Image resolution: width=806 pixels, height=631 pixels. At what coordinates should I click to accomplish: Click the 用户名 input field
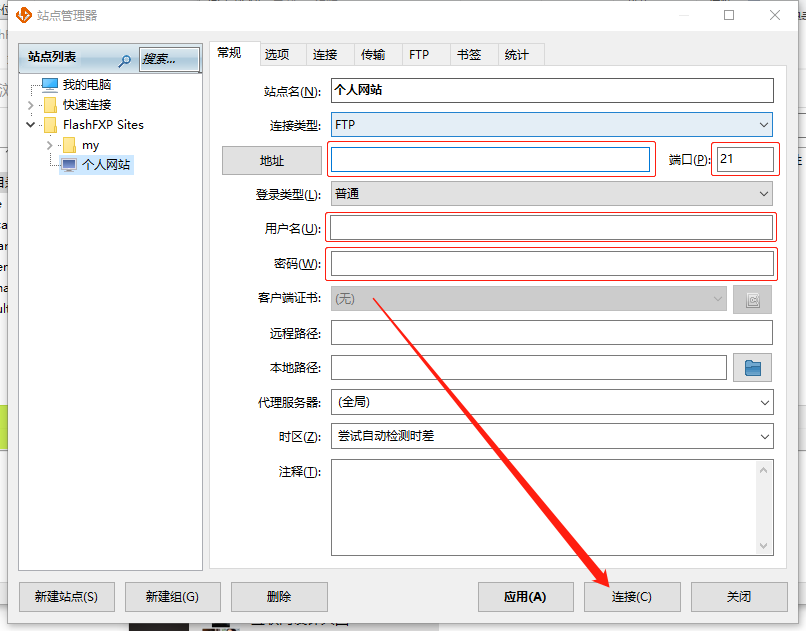[x=551, y=228]
